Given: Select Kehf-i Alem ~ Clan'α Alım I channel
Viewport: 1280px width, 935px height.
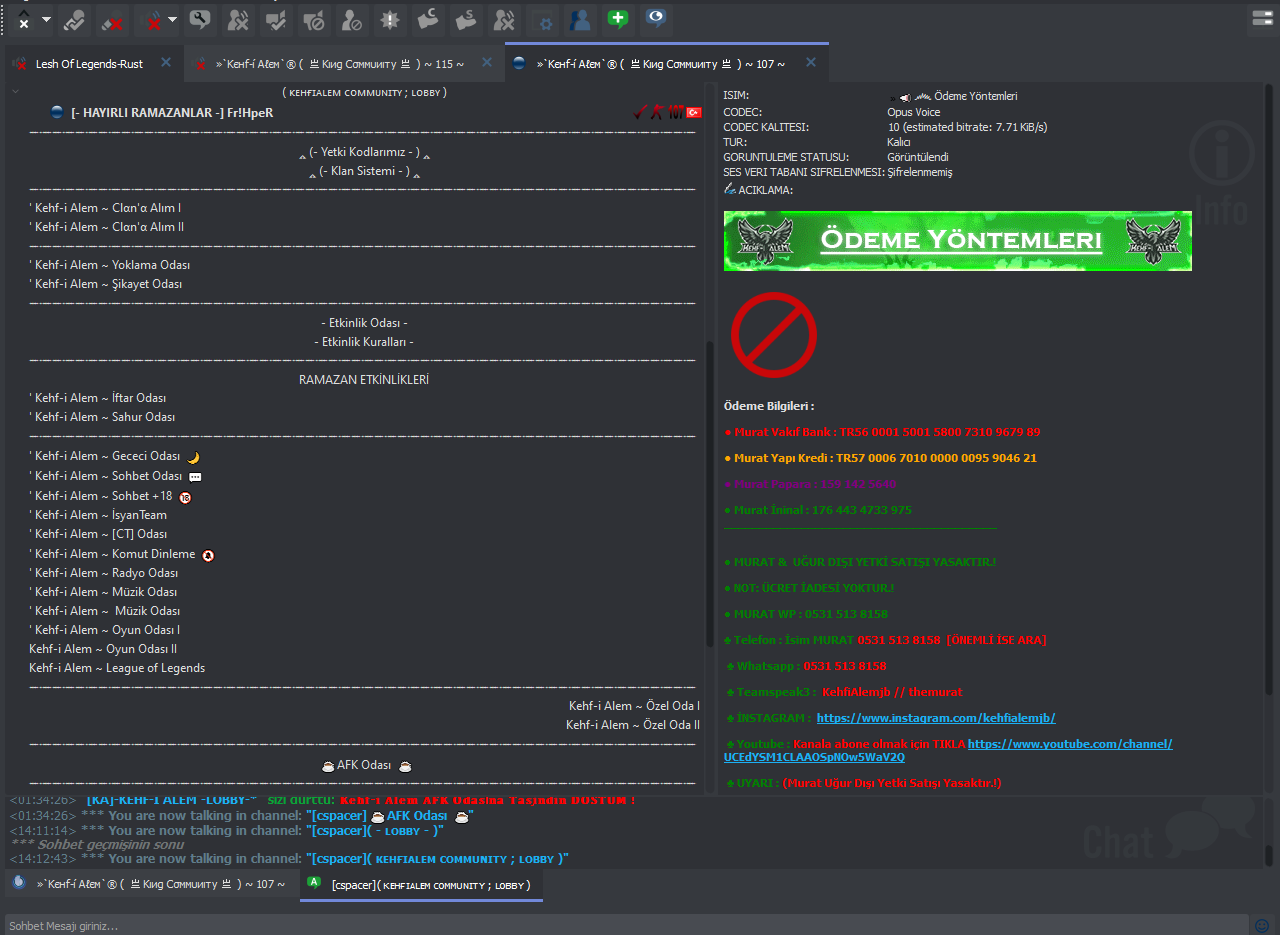Looking at the screenshot, I should pyautogui.click(x=105, y=208).
